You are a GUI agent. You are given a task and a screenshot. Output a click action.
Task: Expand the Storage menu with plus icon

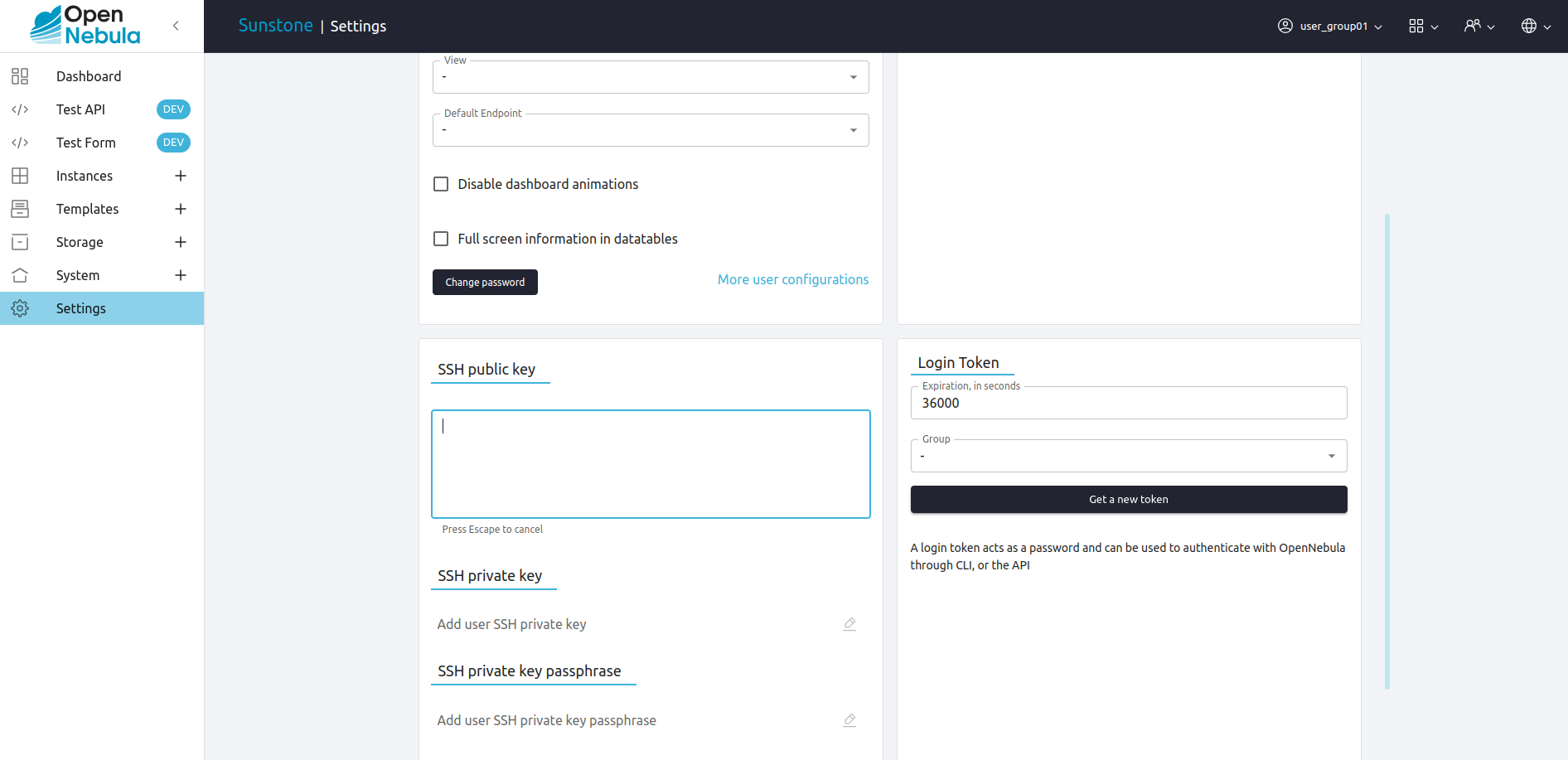click(x=181, y=242)
